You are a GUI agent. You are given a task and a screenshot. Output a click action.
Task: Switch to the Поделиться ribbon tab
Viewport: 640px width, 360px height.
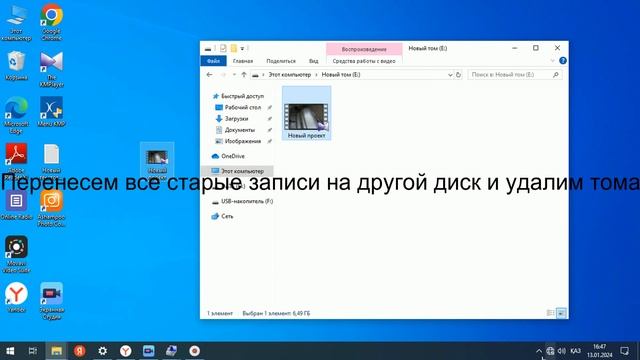pyautogui.click(x=281, y=61)
